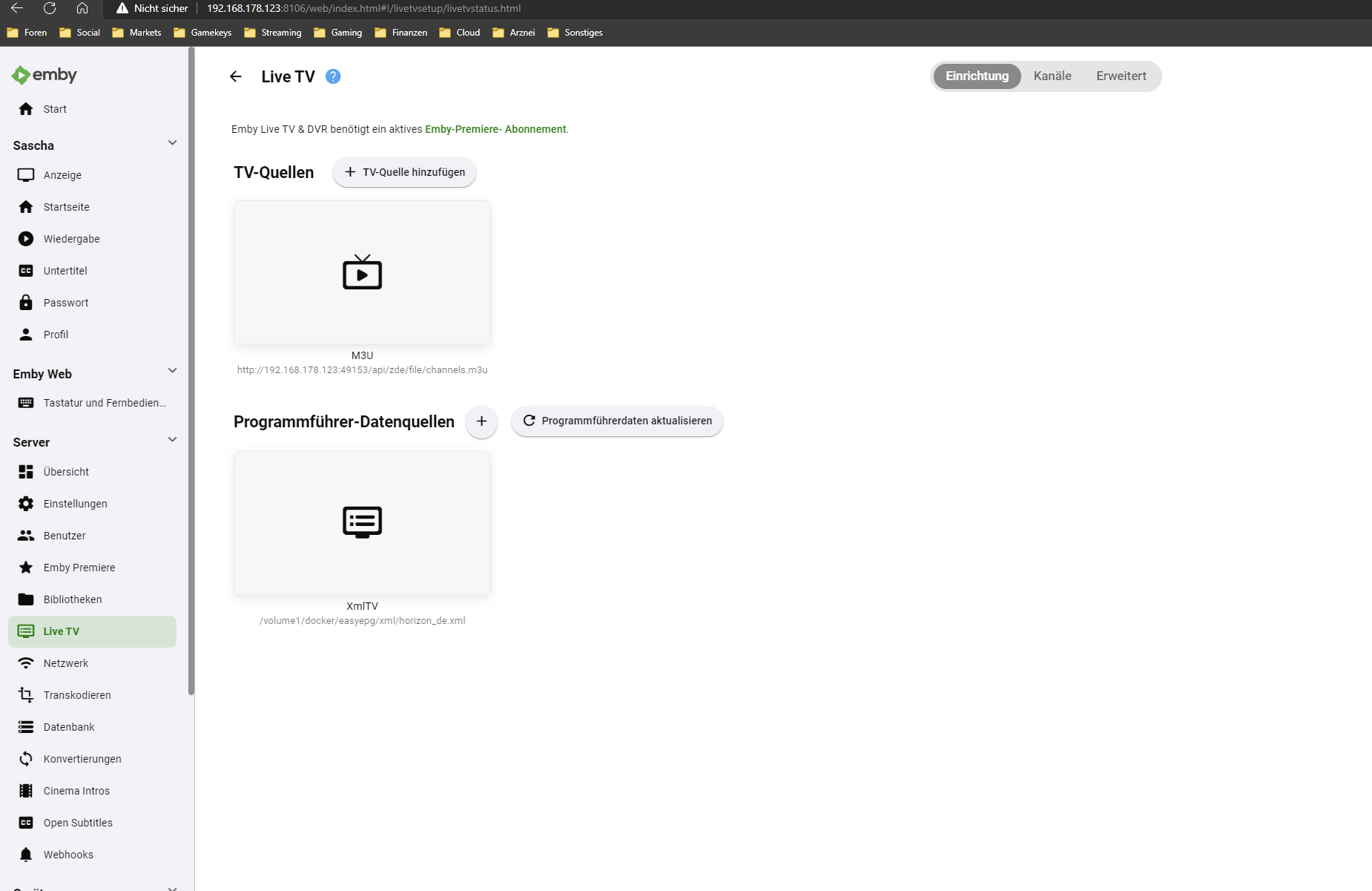Click the Nicht sicher security warning
The width and height of the screenshot is (1372, 891).
point(152,8)
